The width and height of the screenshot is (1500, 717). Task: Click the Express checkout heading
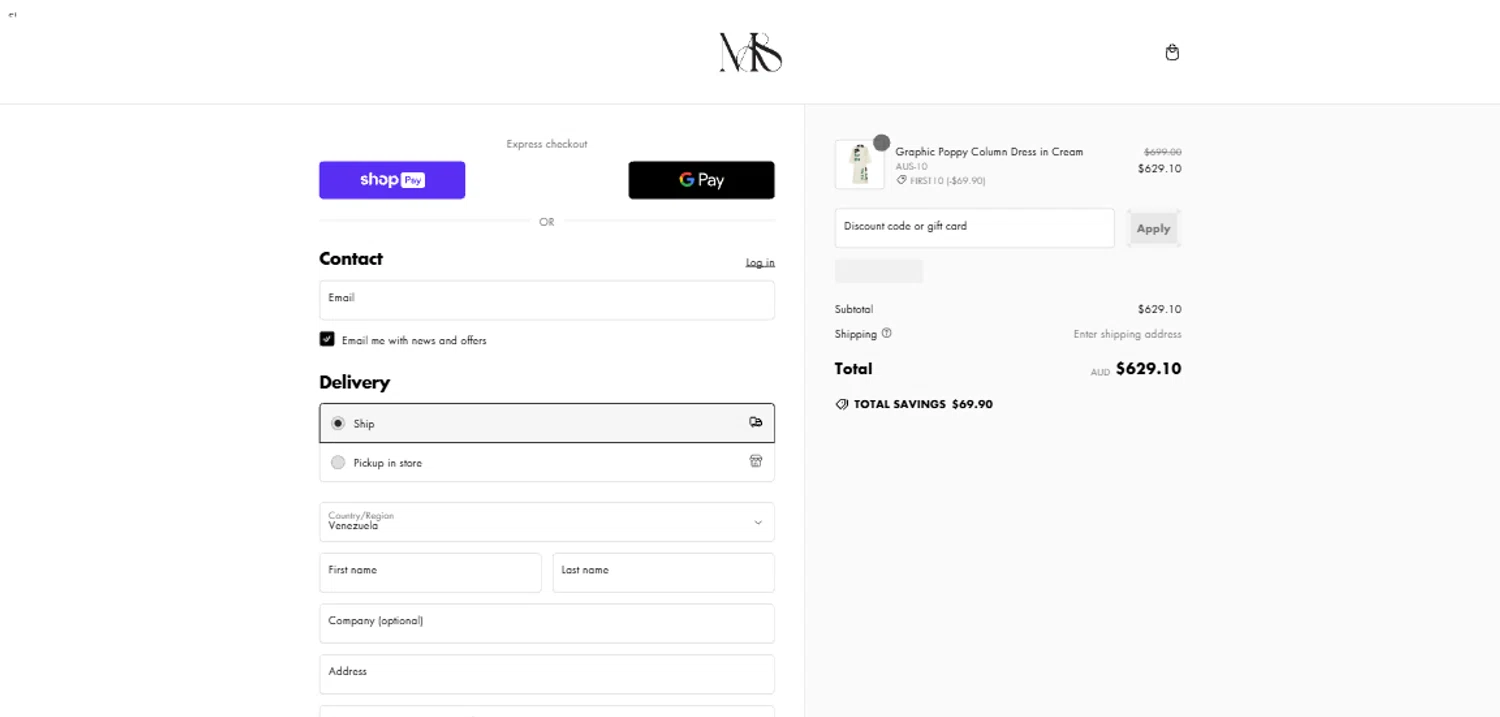click(x=547, y=144)
